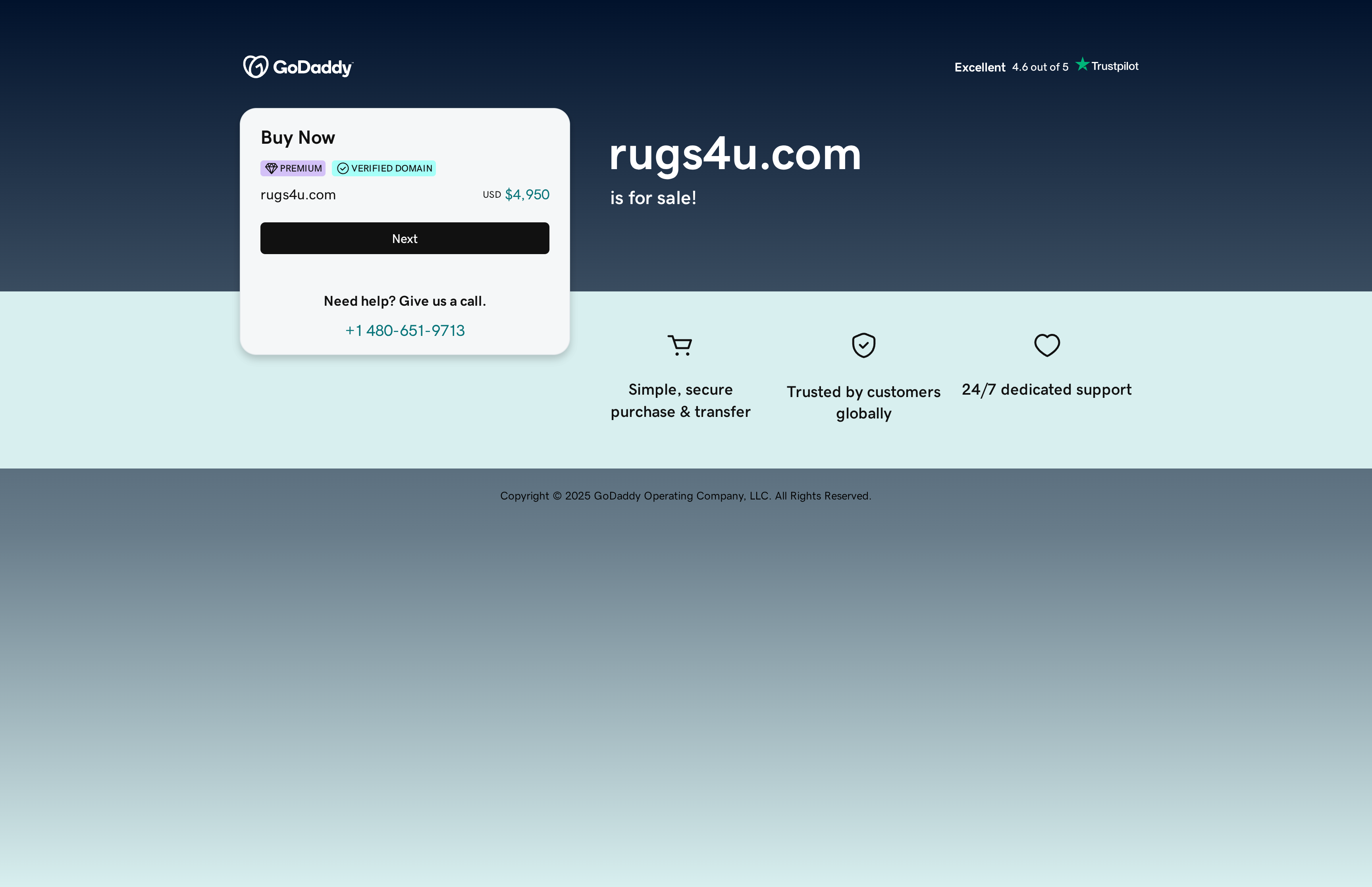Click the GoDaddy logo

click(297, 66)
